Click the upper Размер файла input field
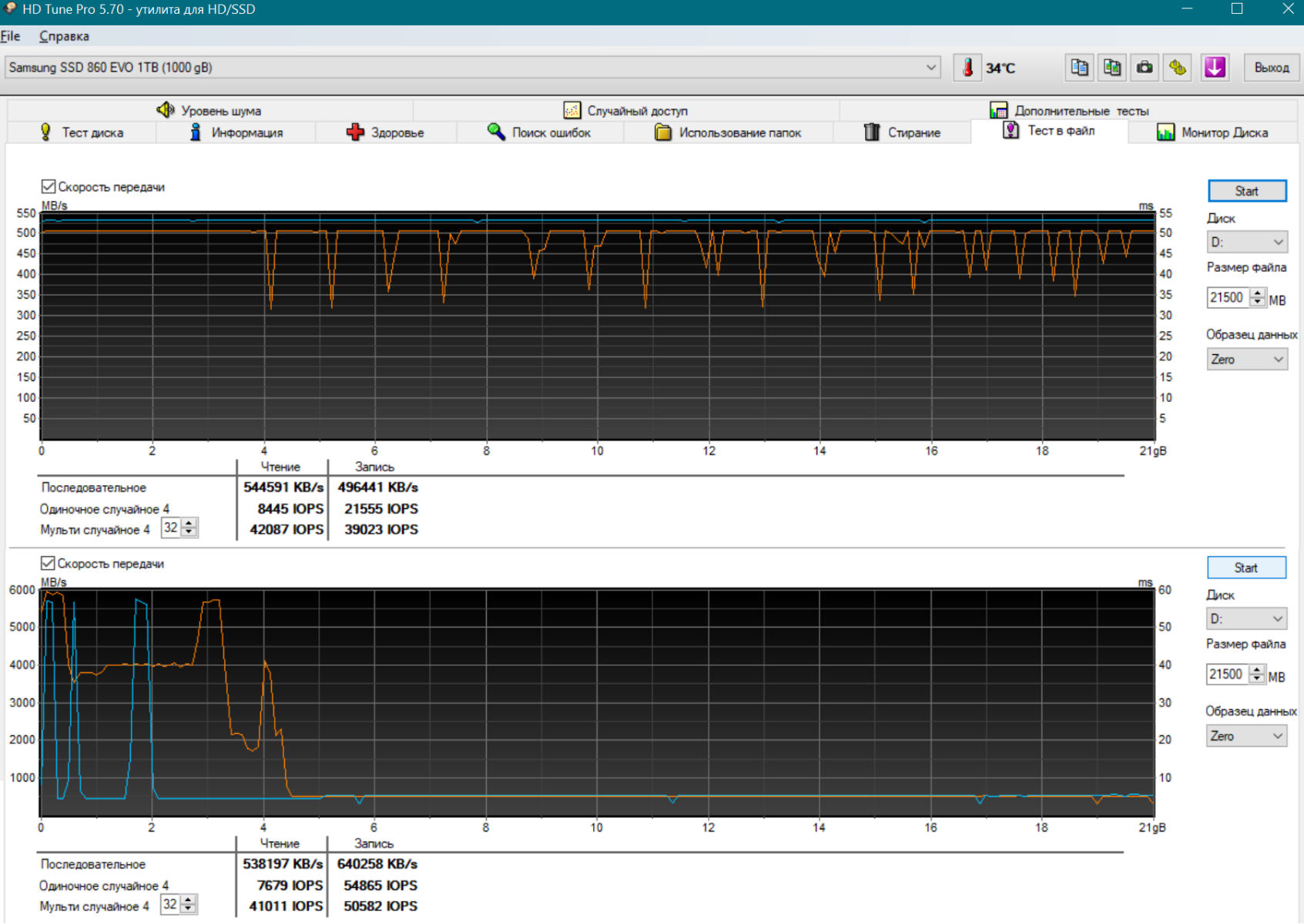This screenshot has height=924, width=1304. pyautogui.click(x=1226, y=298)
